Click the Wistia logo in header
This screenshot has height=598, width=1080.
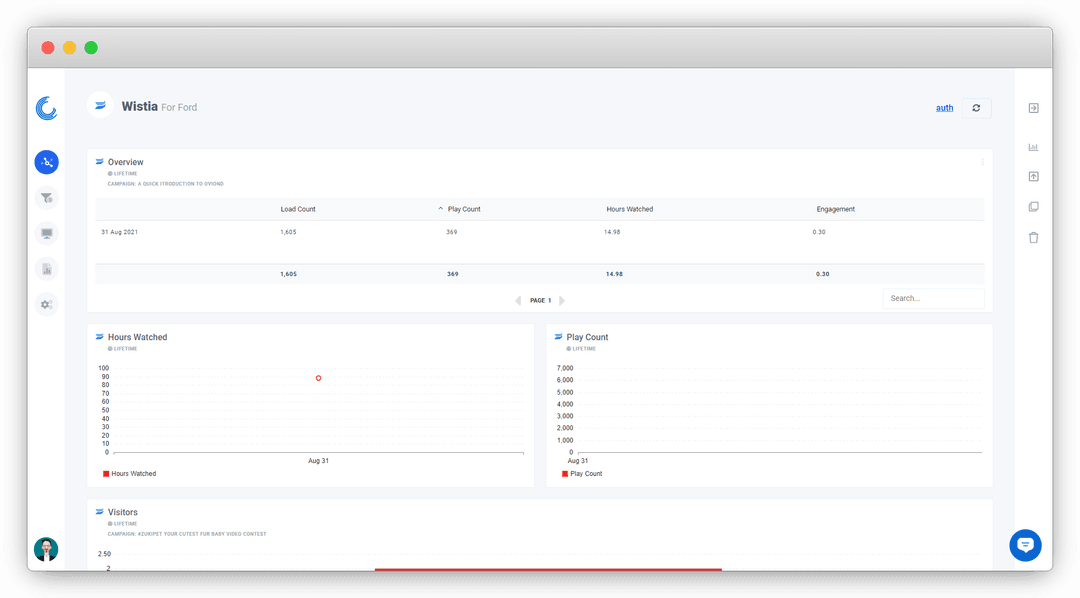[x=101, y=105]
